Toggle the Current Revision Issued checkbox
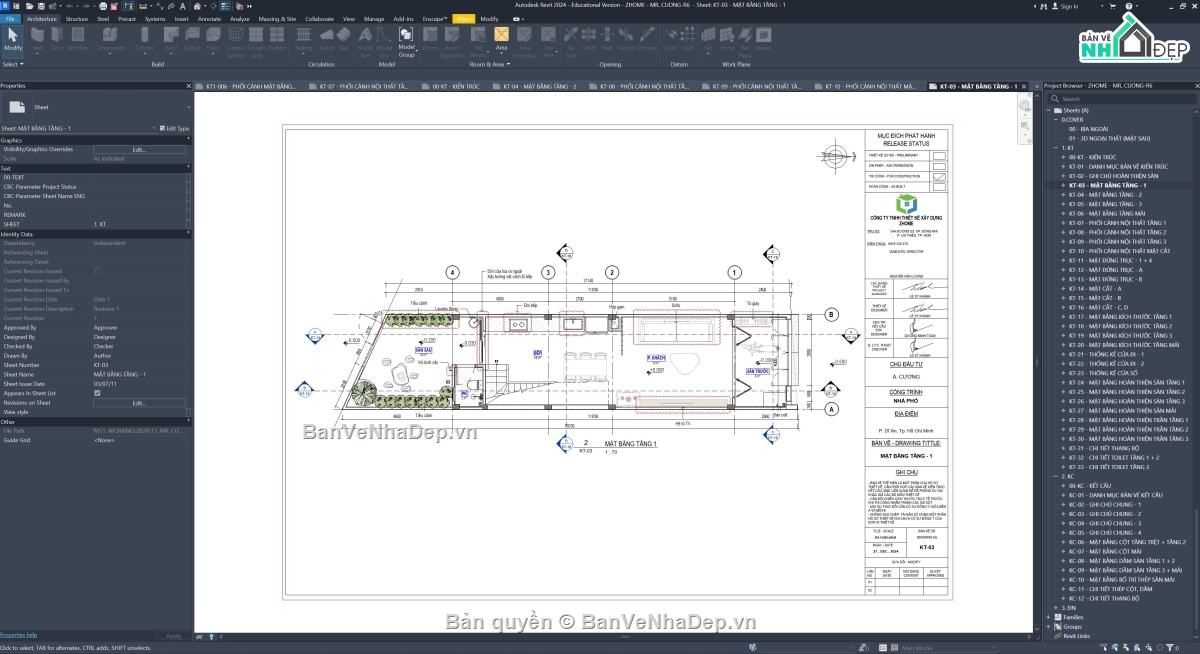1200x654 pixels. pos(97,271)
